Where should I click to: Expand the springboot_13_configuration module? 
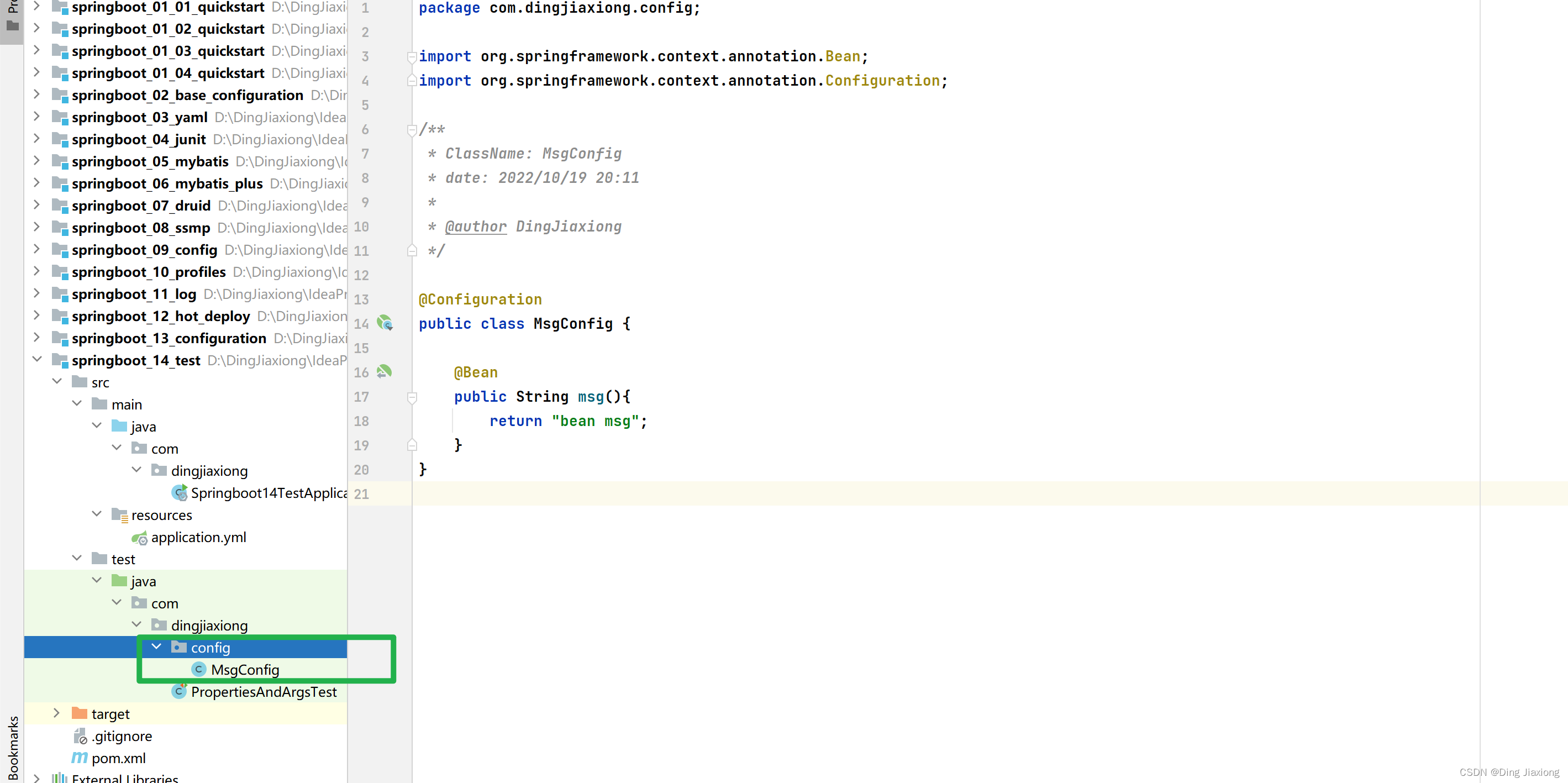point(36,337)
